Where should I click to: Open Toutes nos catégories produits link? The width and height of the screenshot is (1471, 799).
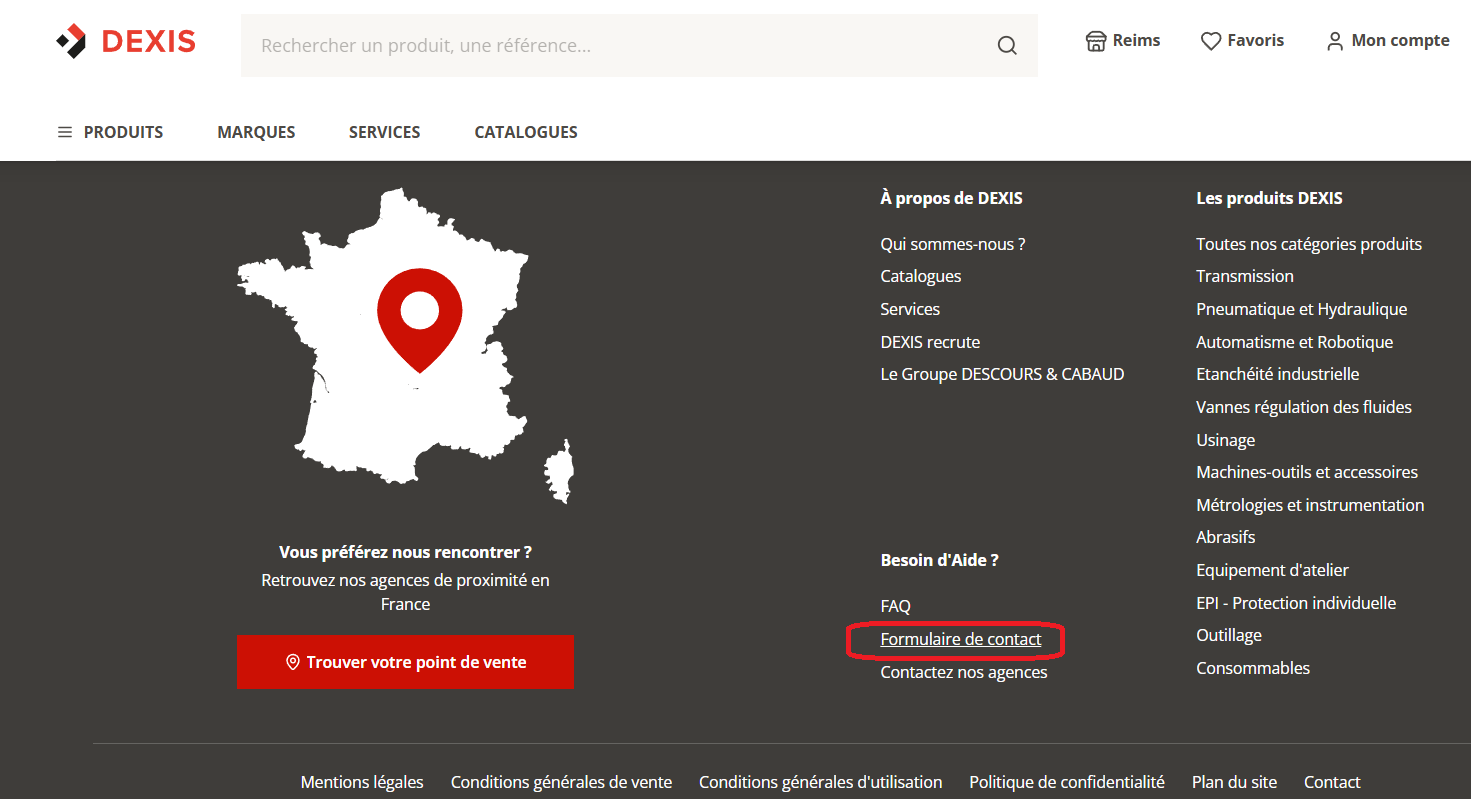(1309, 244)
